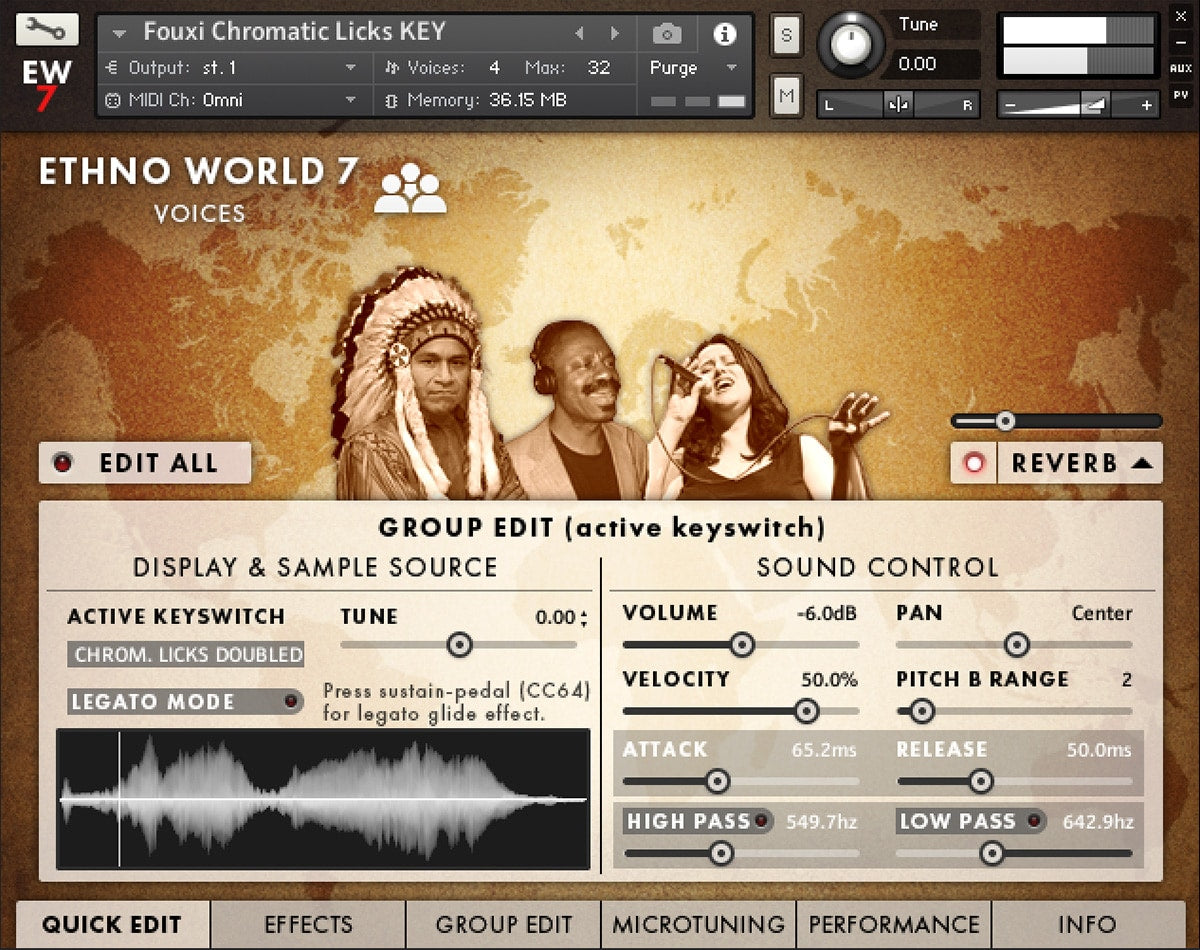1200x950 pixels.
Task: Click the PITCH B RANGE slider handle
Action: coord(921,711)
